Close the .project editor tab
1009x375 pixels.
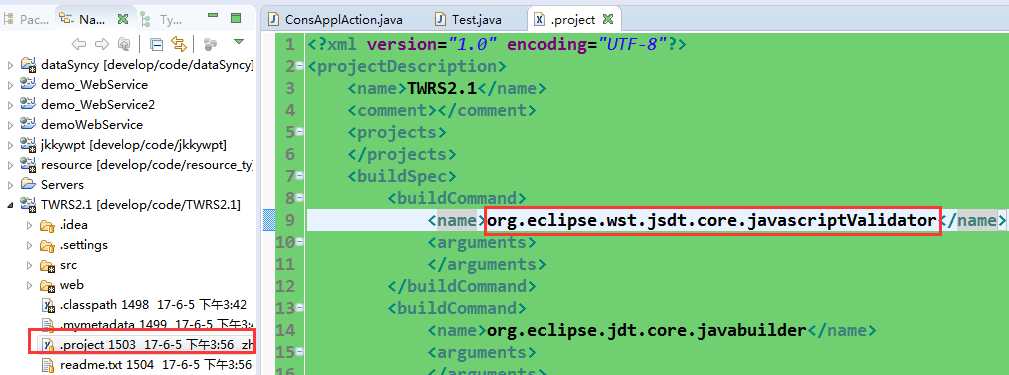(607, 19)
